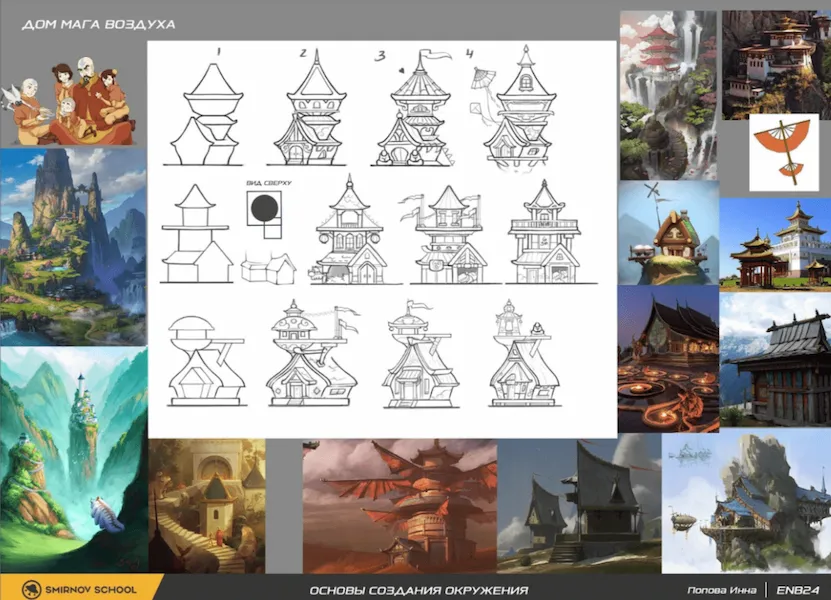This screenshot has width=831, height=600.
Task: Open the airbender family cartoon image
Action: (x=74, y=105)
